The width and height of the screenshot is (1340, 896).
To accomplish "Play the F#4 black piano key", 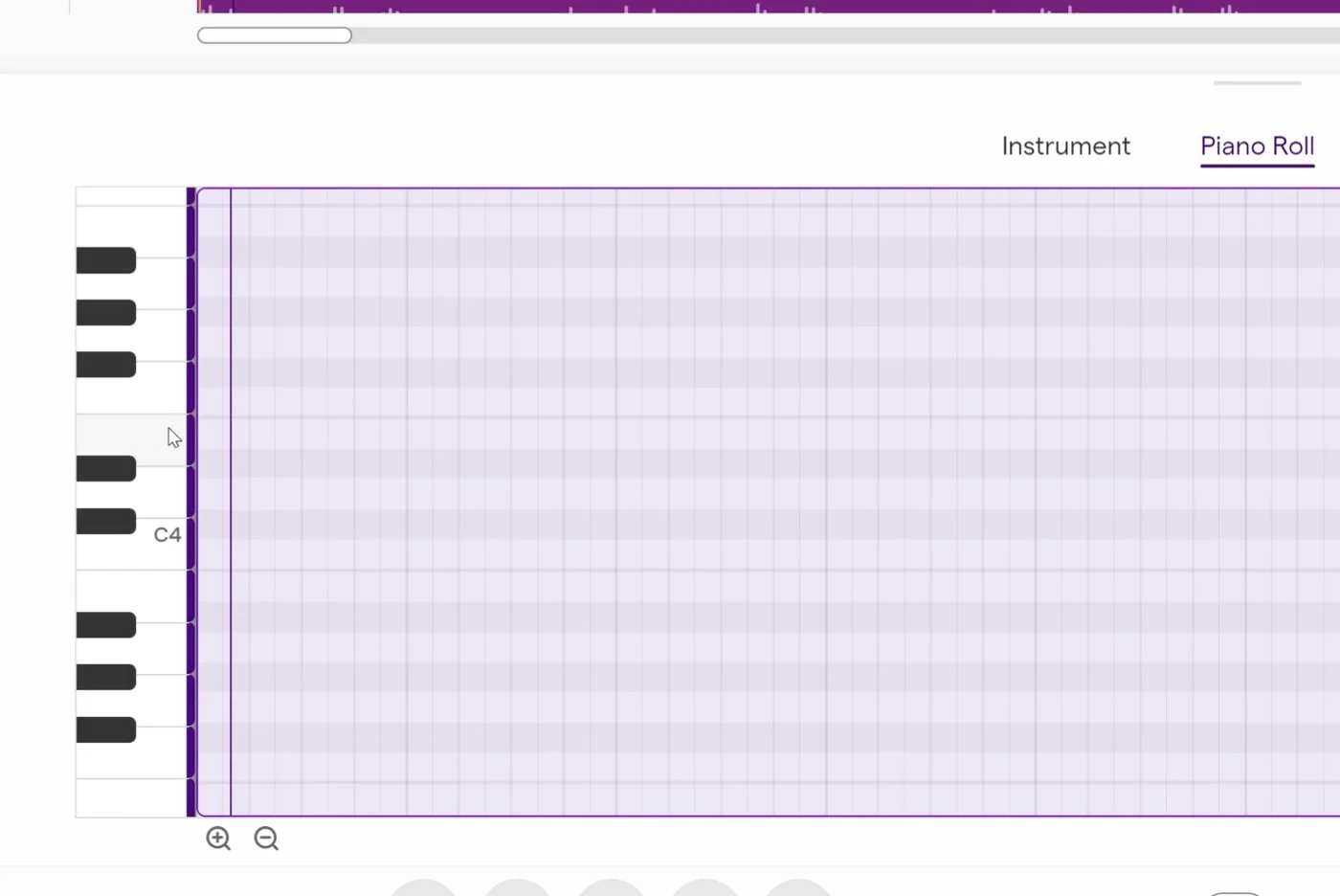I will coord(106,365).
